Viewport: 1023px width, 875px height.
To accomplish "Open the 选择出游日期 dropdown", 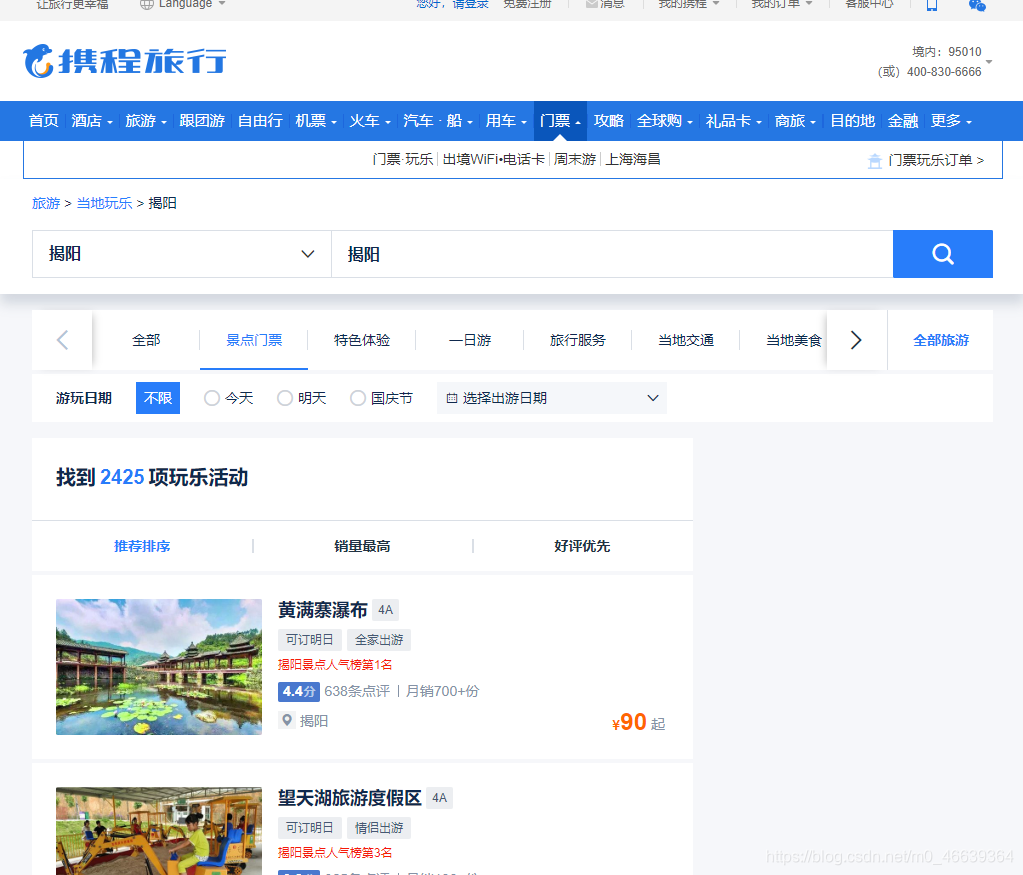I will tap(552, 398).
